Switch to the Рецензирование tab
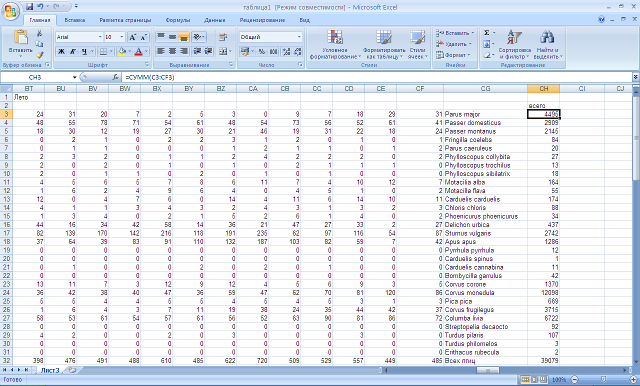The width and height of the screenshot is (640, 386). pos(262,20)
